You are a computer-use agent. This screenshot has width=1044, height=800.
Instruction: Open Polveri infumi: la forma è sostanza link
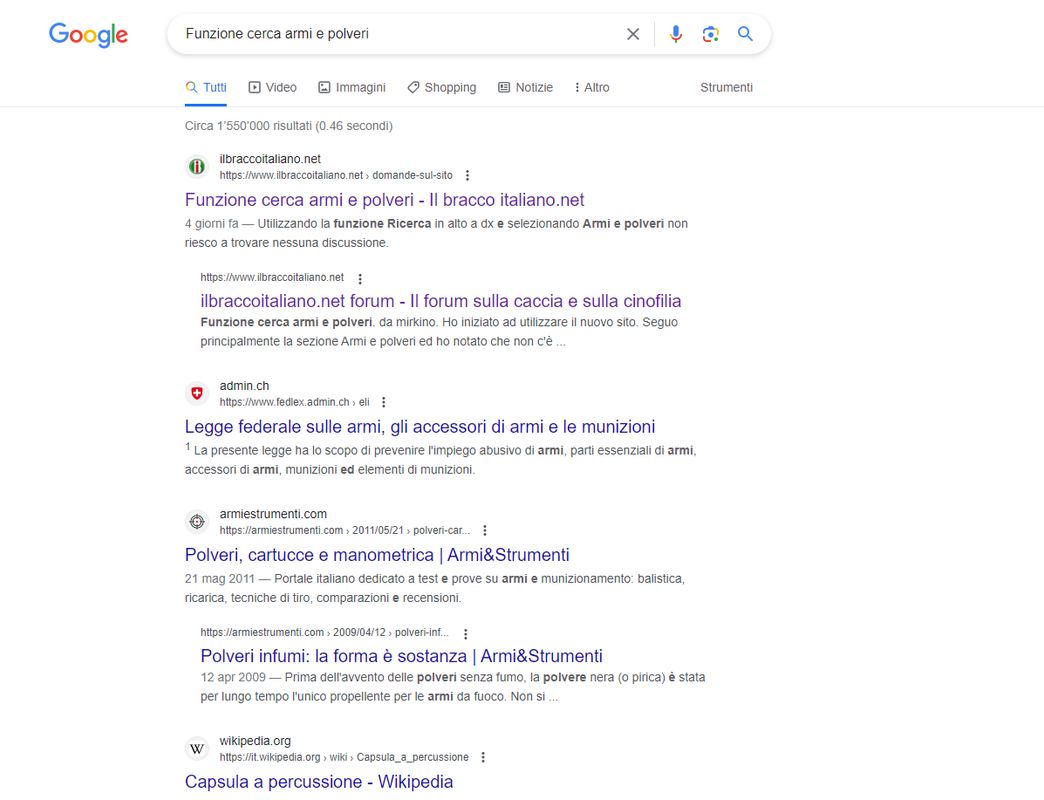[401, 656]
